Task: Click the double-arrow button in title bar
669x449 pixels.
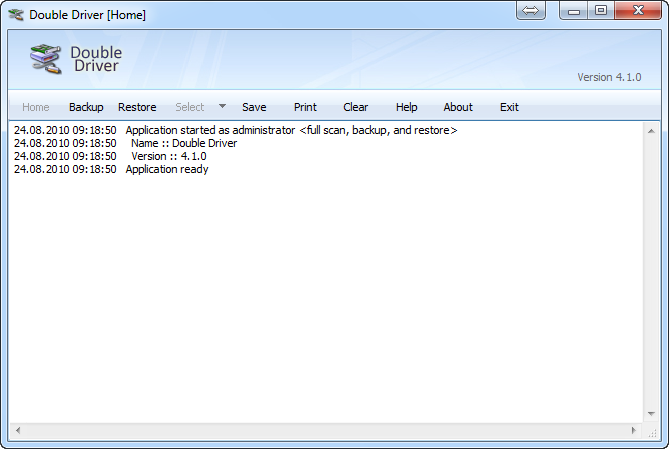Action: tap(531, 10)
